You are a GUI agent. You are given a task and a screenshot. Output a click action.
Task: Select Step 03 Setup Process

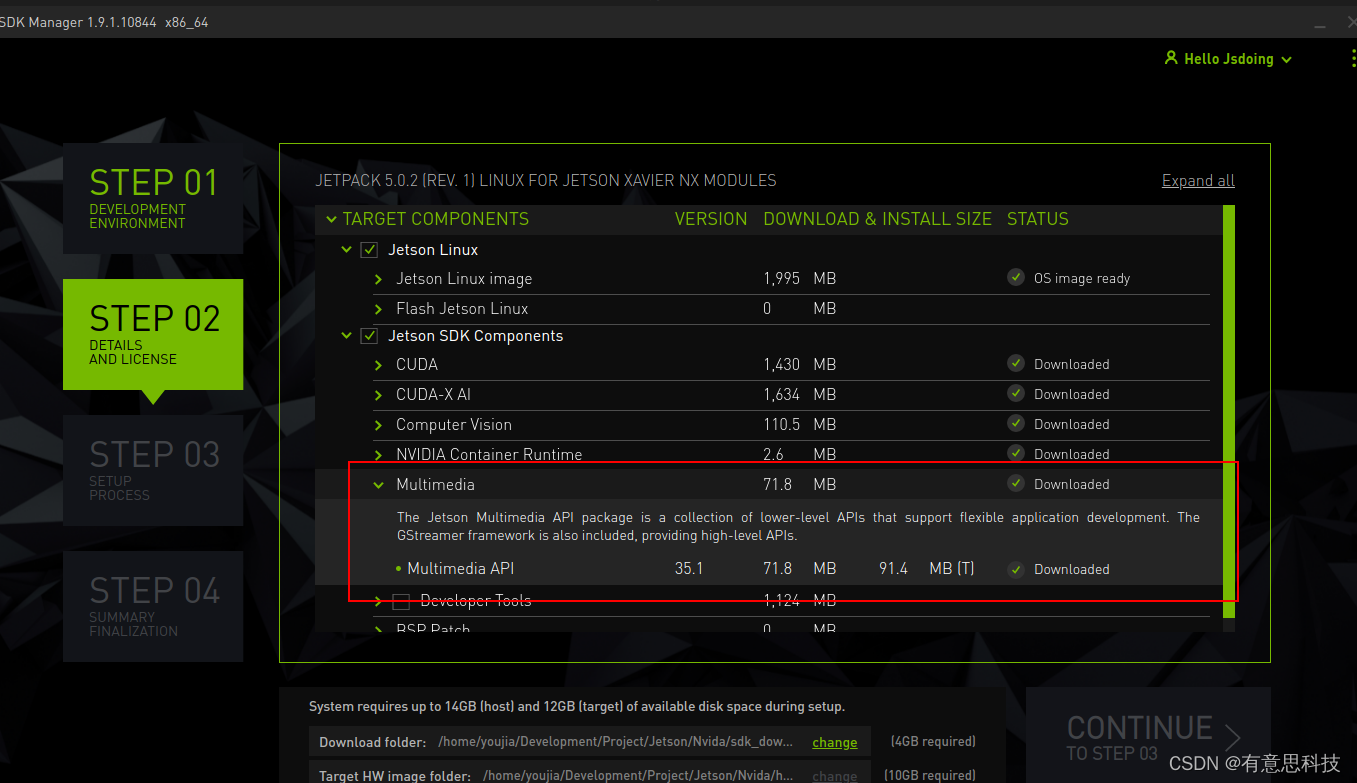153,470
